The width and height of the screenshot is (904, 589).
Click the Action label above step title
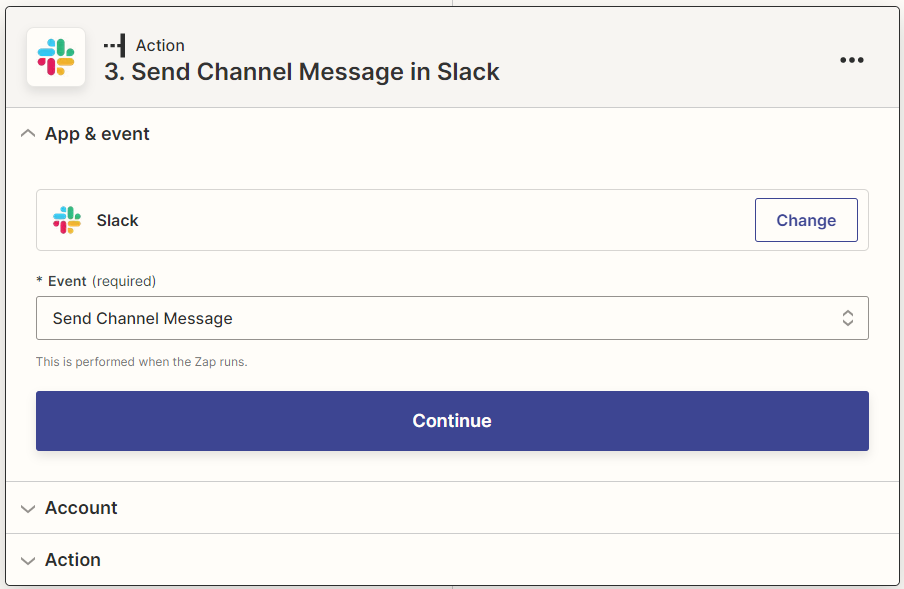coord(160,46)
